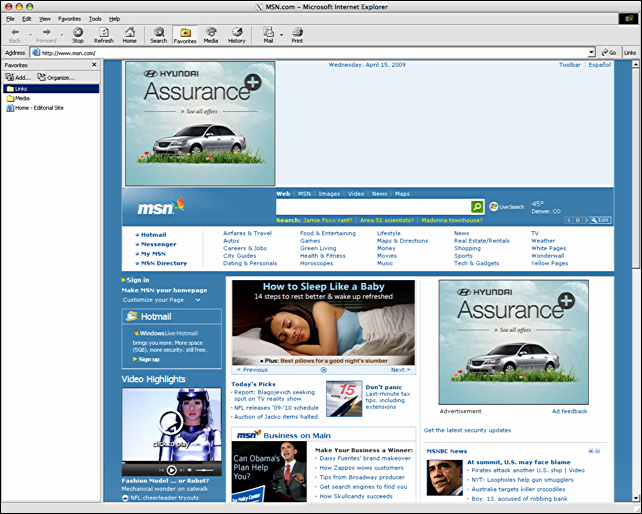Image resolution: width=642 pixels, height=514 pixels.
Task: Go to the Home page
Action: (x=129, y=35)
